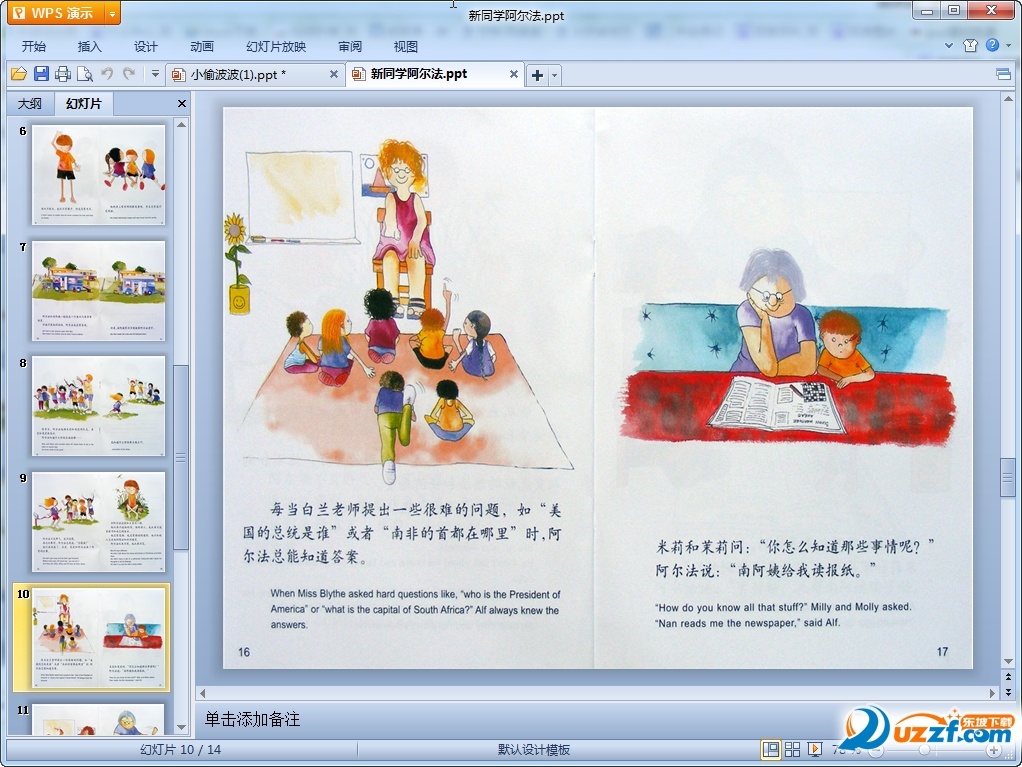The width and height of the screenshot is (1022, 767).
Task: Open print preview
Action: point(85,74)
